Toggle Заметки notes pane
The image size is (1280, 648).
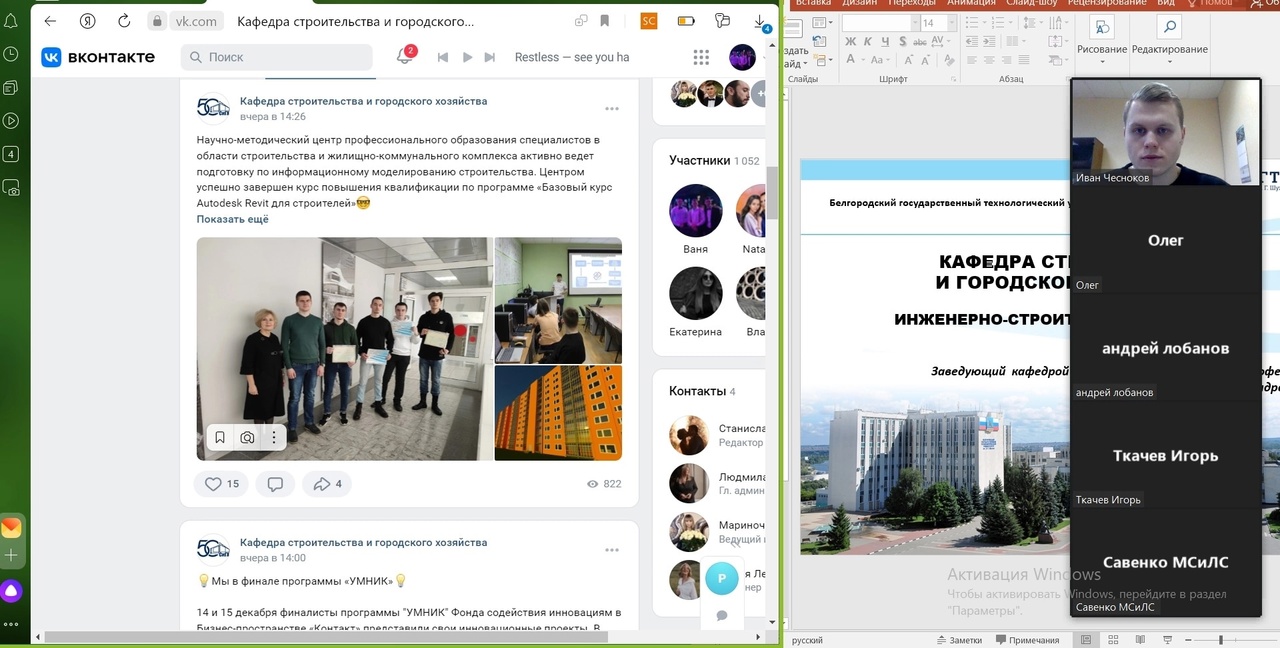point(959,640)
